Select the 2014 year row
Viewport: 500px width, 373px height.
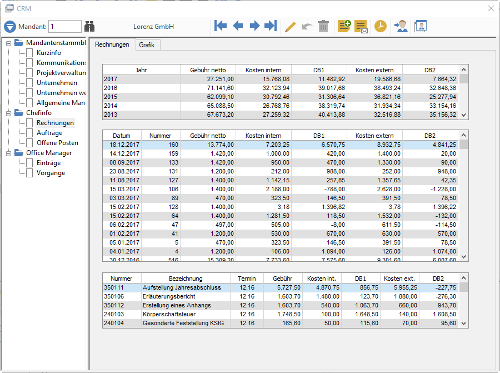pos(281,106)
